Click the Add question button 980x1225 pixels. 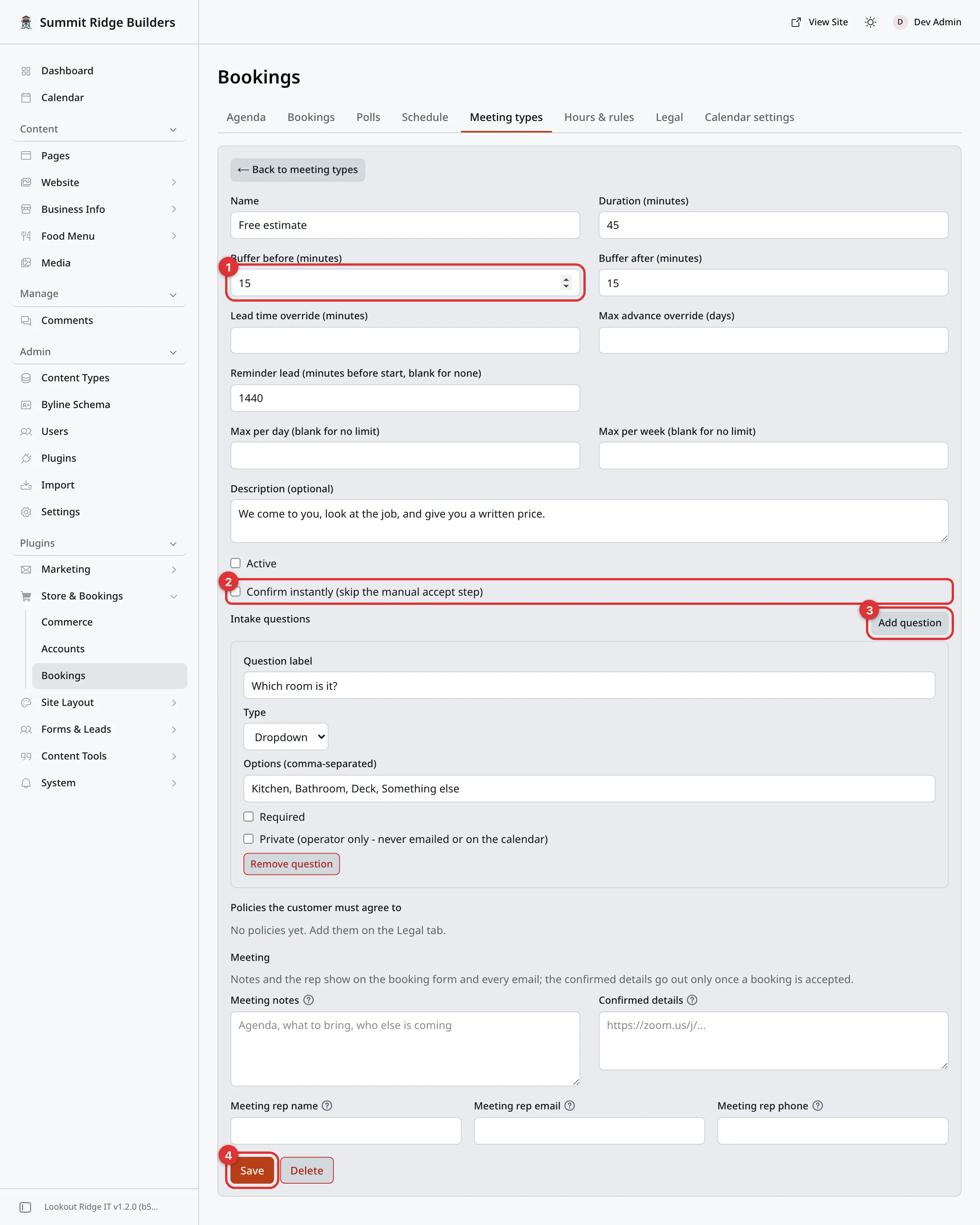[x=910, y=623]
